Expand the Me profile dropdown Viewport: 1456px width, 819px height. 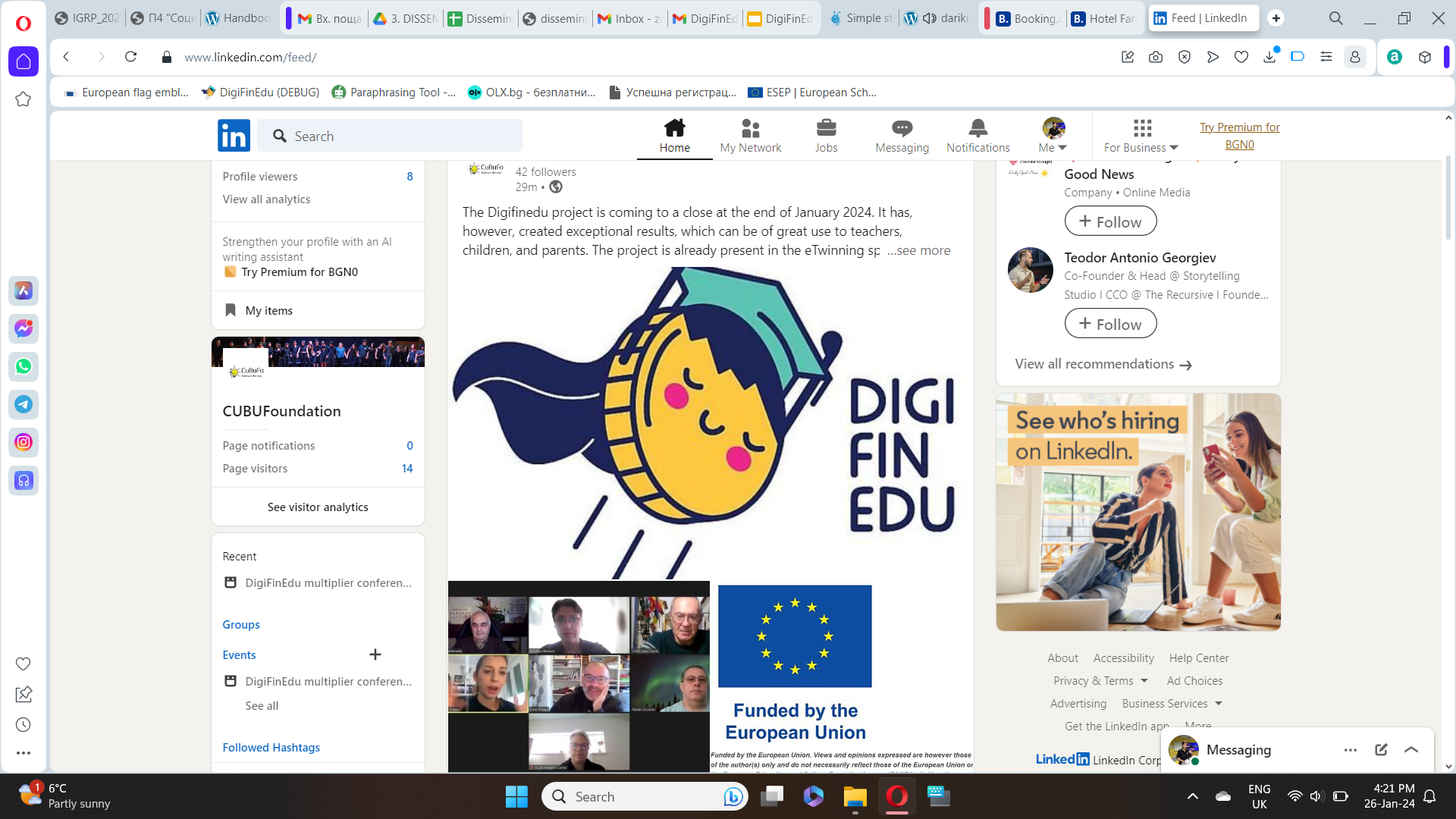click(1053, 136)
